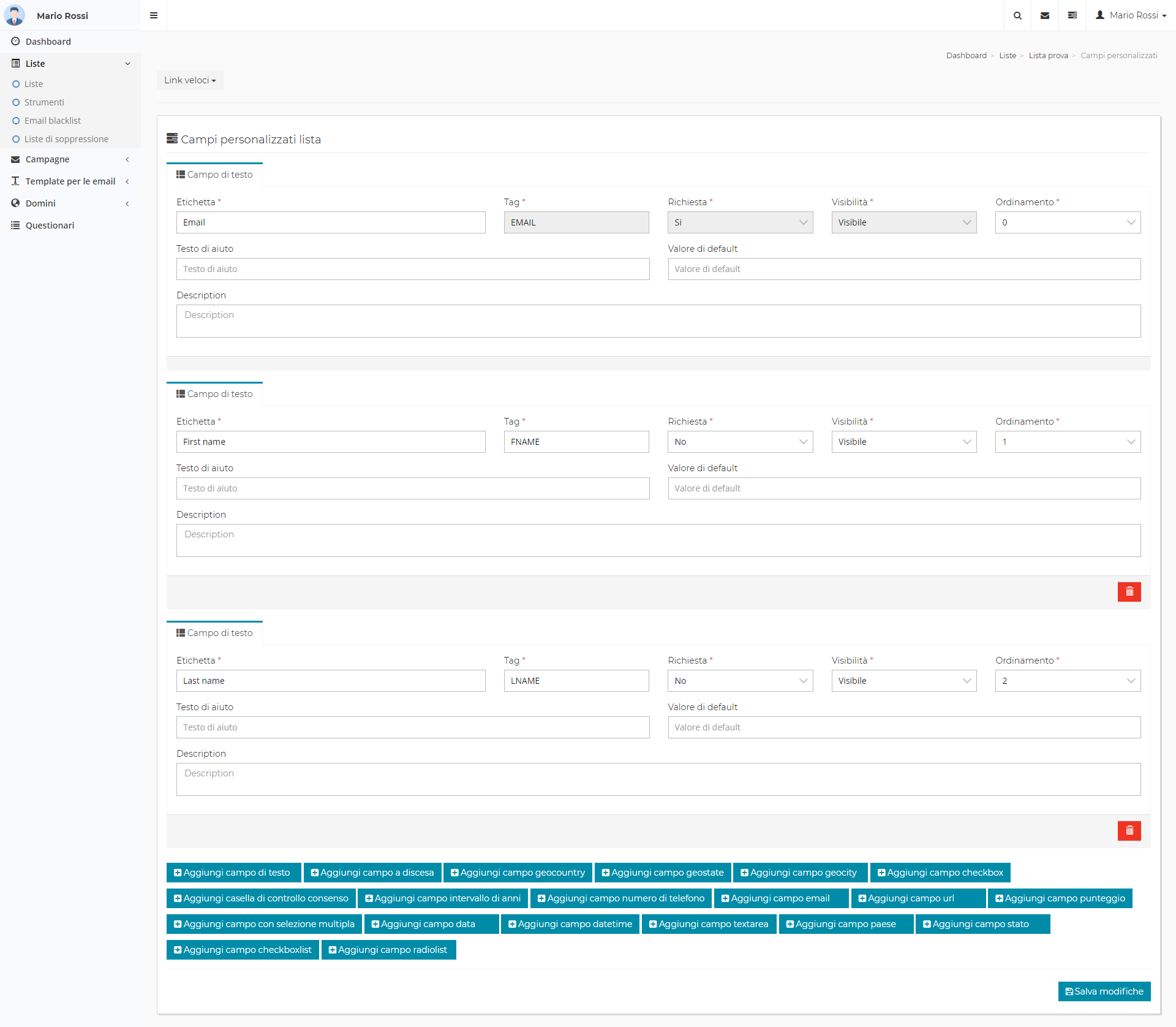Click Mario Rossi avatar in sidebar
1176x1027 pixels.
(15, 15)
